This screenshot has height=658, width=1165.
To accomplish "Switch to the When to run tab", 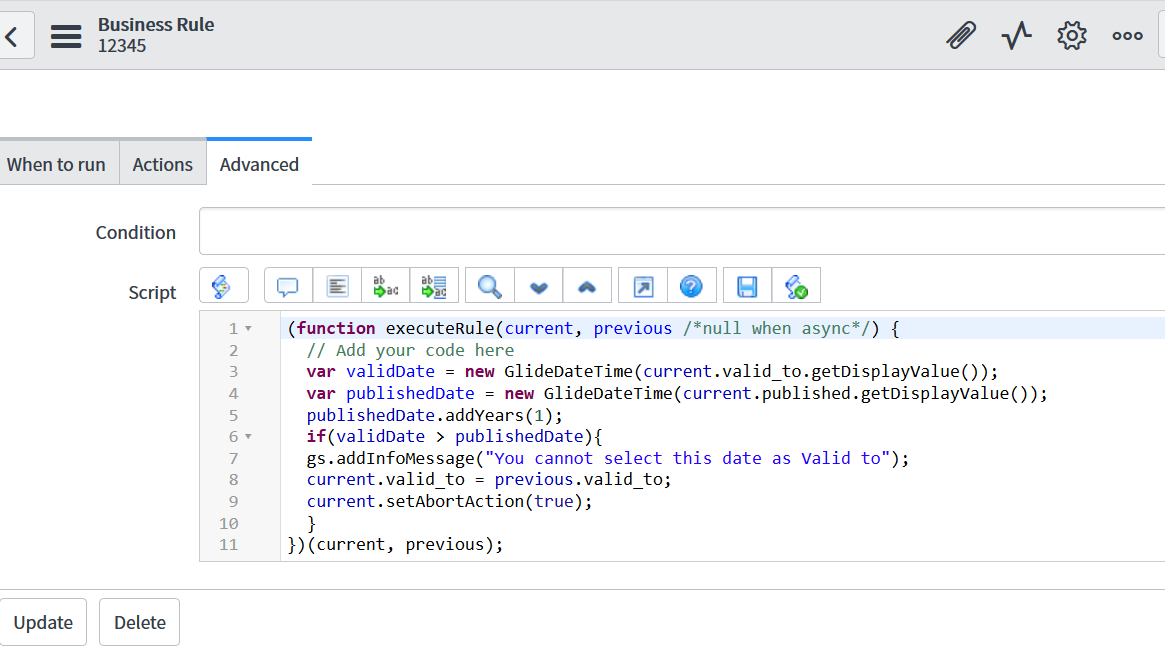I will click(56, 164).
